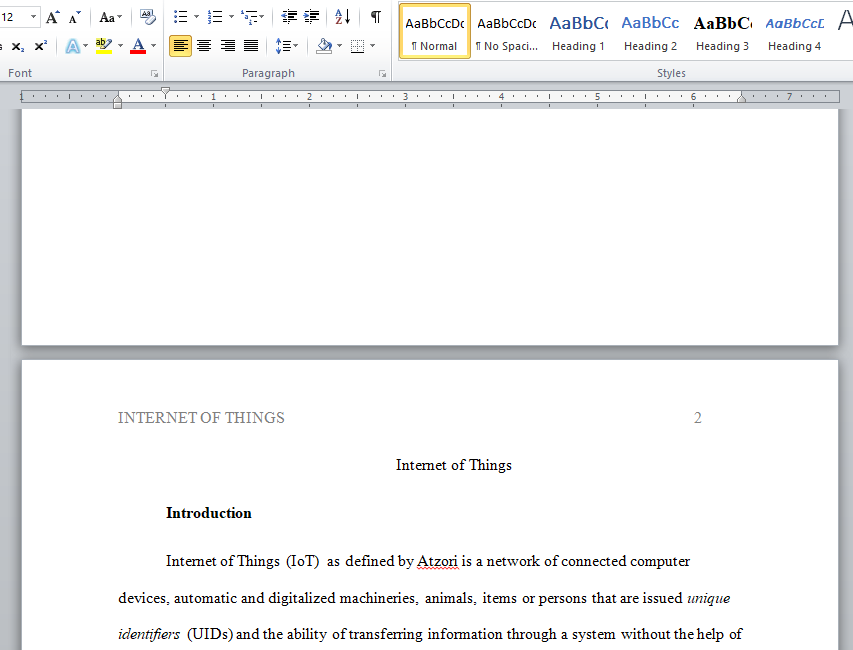
Task: Click the right indent ruler marker
Action: coord(741,98)
